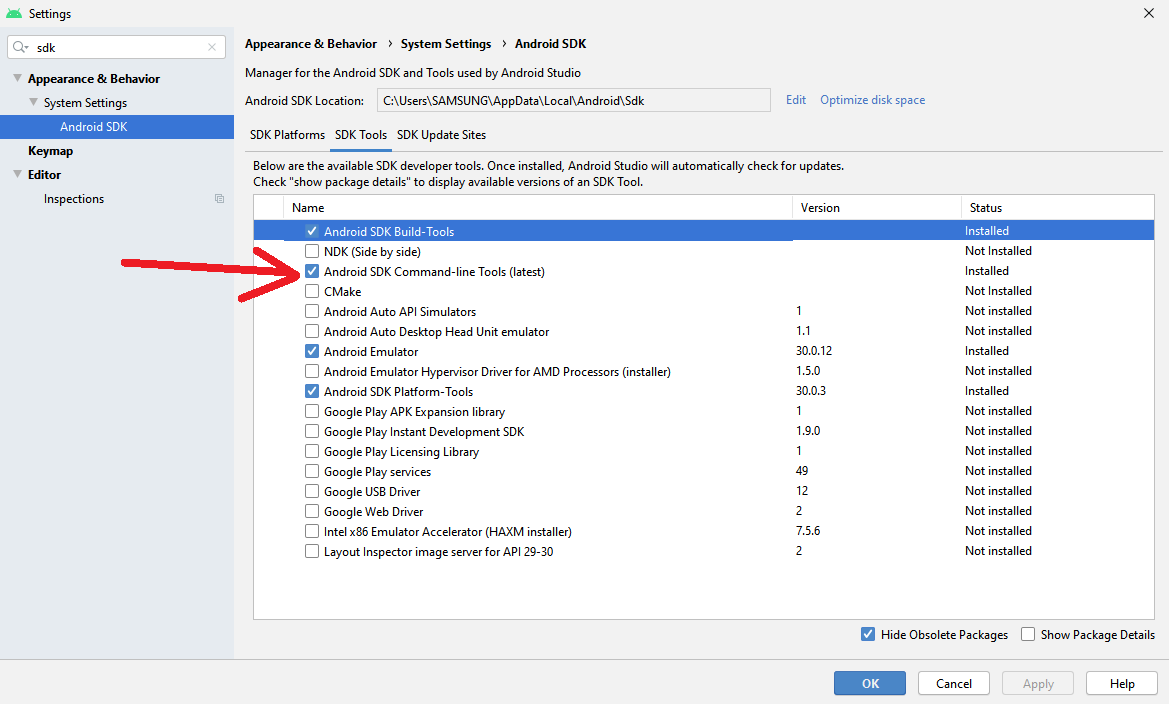This screenshot has height=704, width=1169.
Task: Click the copy icon next to Inspections
Action: (x=219, y=198)
